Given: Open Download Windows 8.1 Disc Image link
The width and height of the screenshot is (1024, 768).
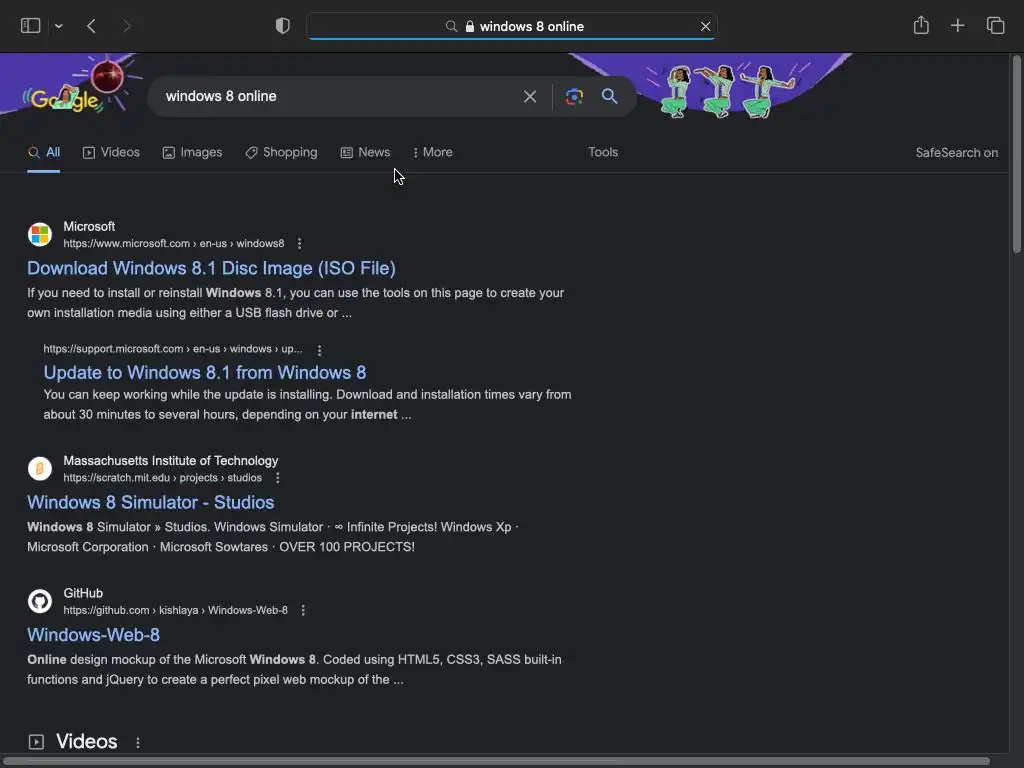Looking at the screenshot, I should 211,268.
